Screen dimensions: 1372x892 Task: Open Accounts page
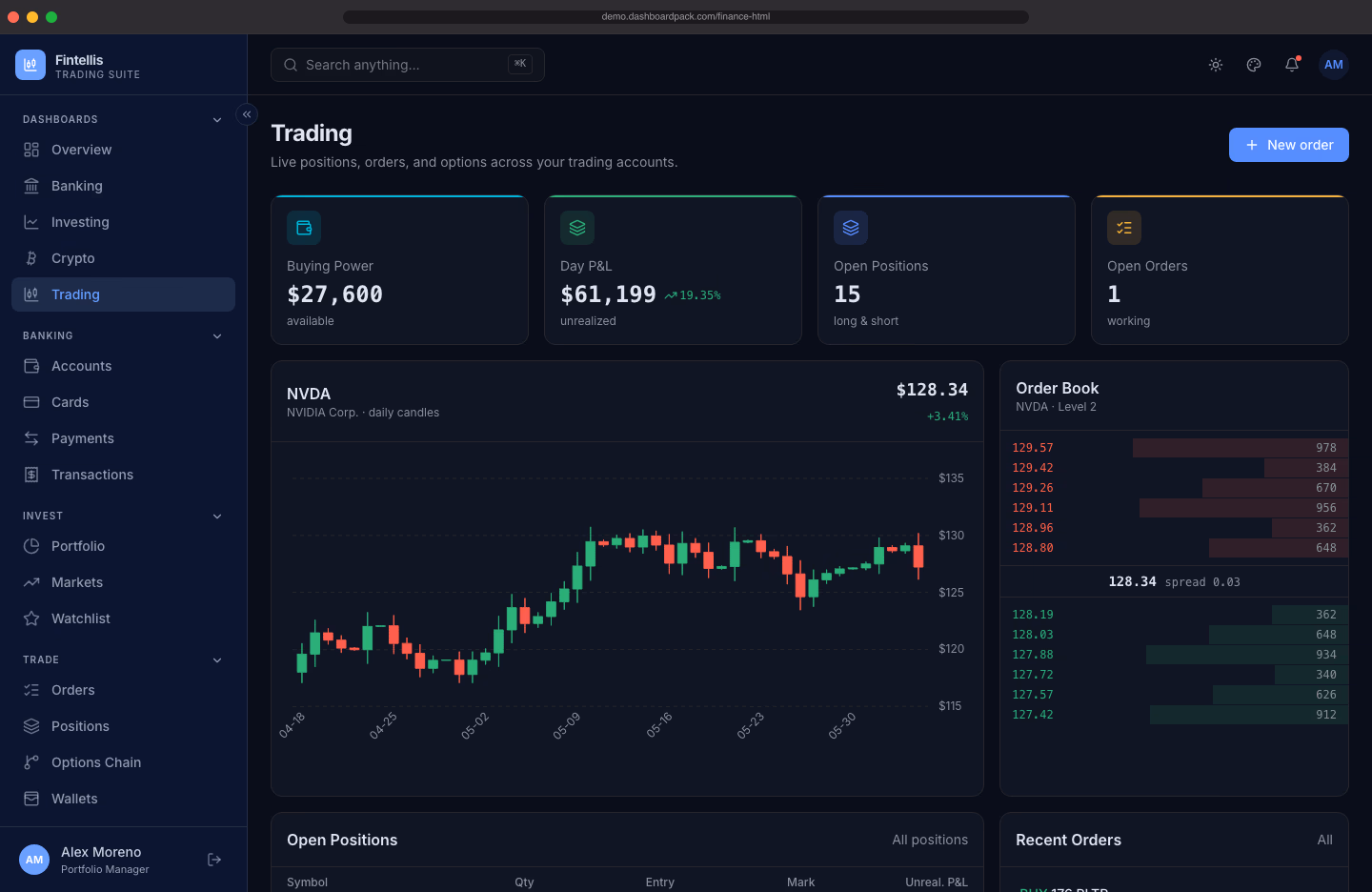tap(123, 366)
